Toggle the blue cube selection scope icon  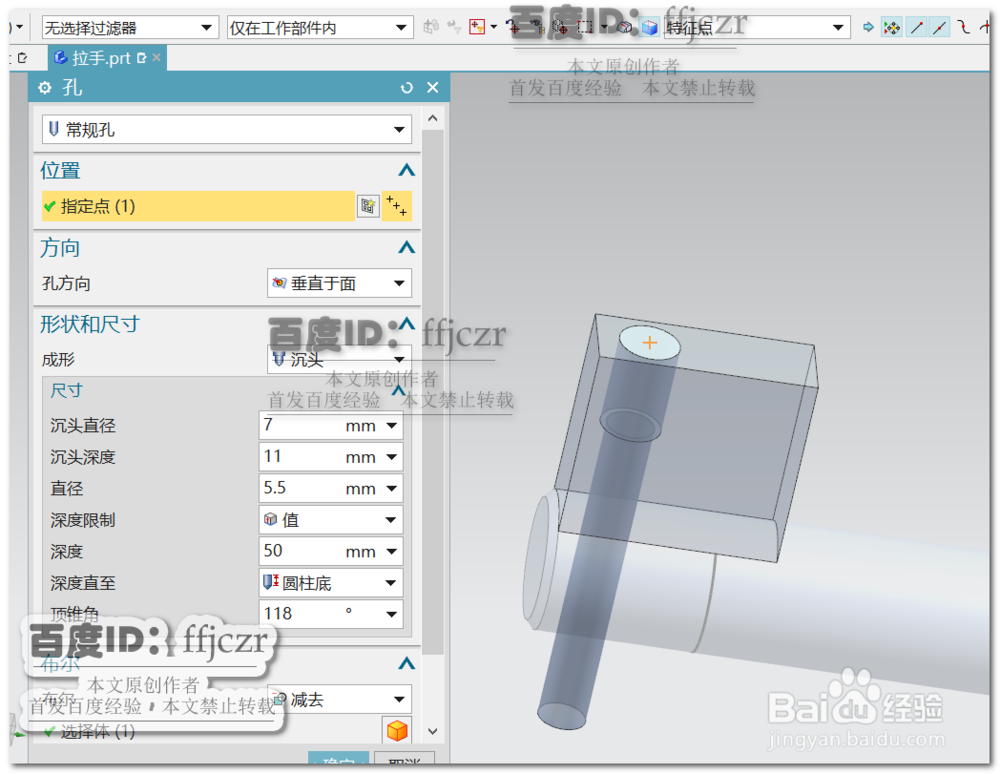pyautogui.click(x=649, y=27)
